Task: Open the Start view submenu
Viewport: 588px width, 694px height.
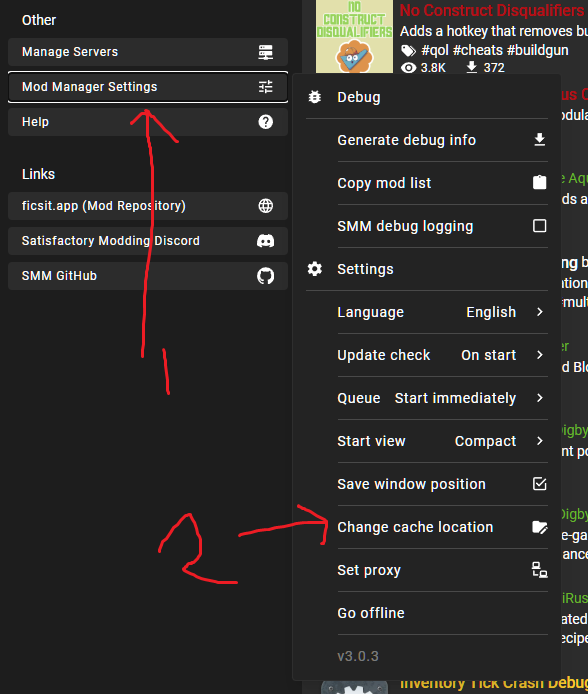Action: [x=442, y=441]
